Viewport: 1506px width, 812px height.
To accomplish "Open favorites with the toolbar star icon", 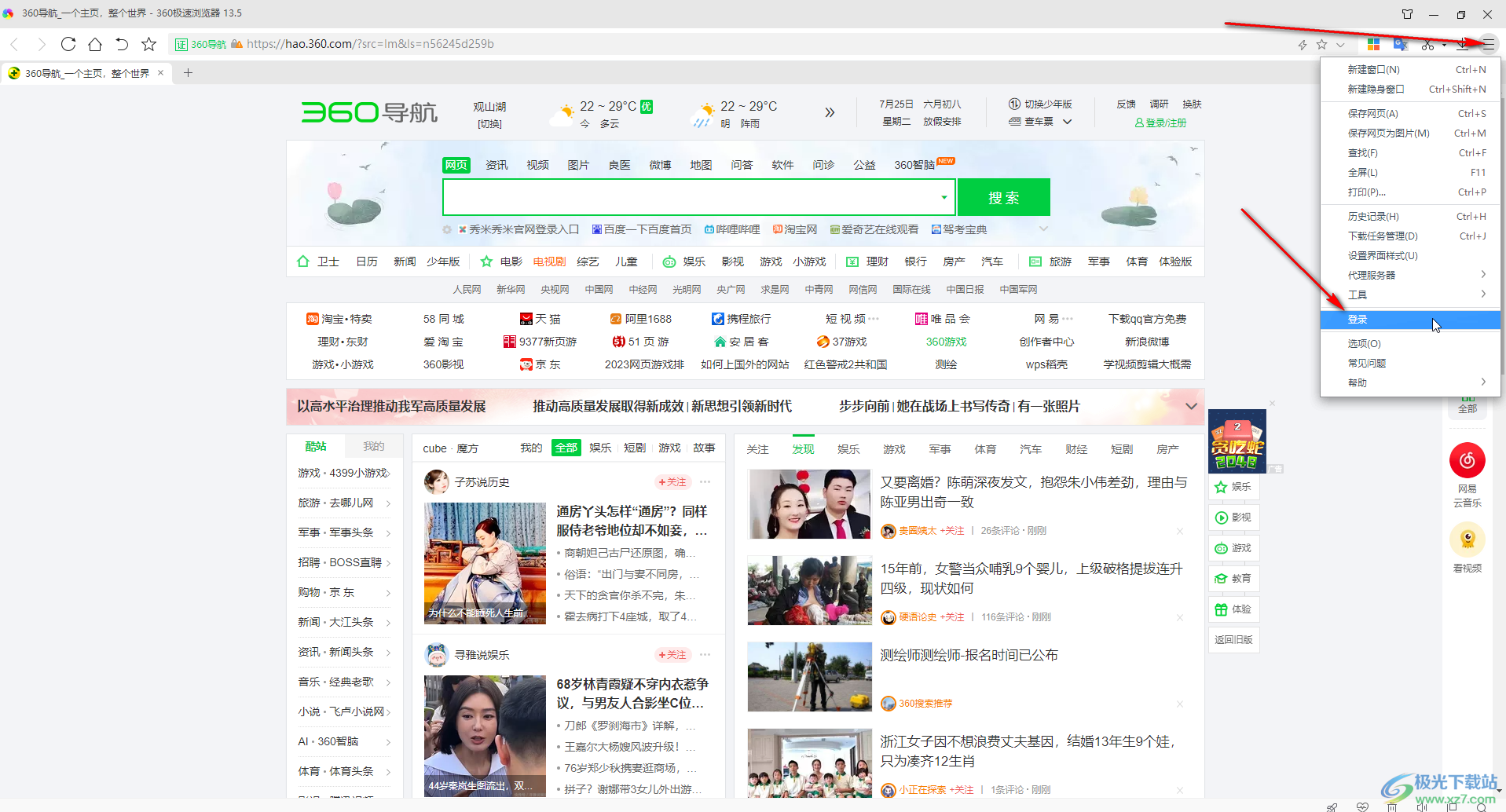I will (x=148, y=44).
